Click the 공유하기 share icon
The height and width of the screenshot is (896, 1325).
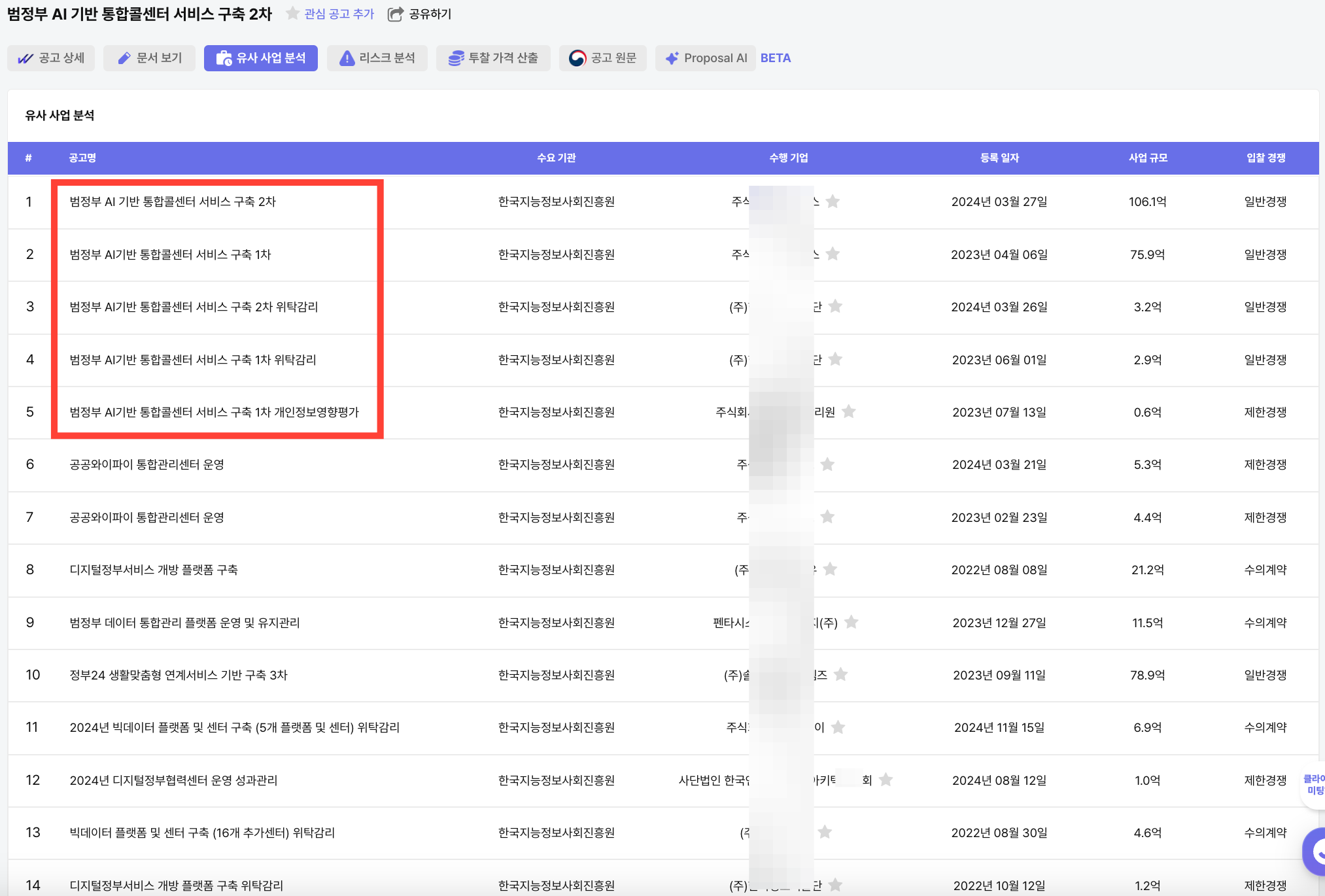(x=395, y=14)
